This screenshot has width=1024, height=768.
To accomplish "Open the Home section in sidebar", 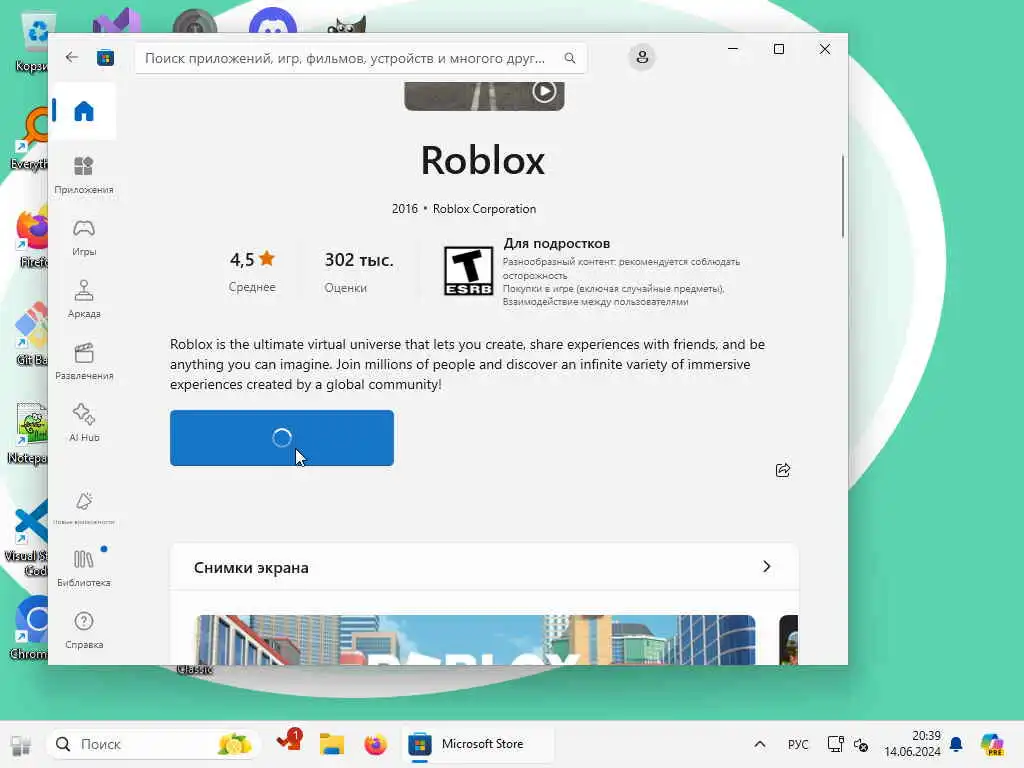I will [x=84, y=111].
